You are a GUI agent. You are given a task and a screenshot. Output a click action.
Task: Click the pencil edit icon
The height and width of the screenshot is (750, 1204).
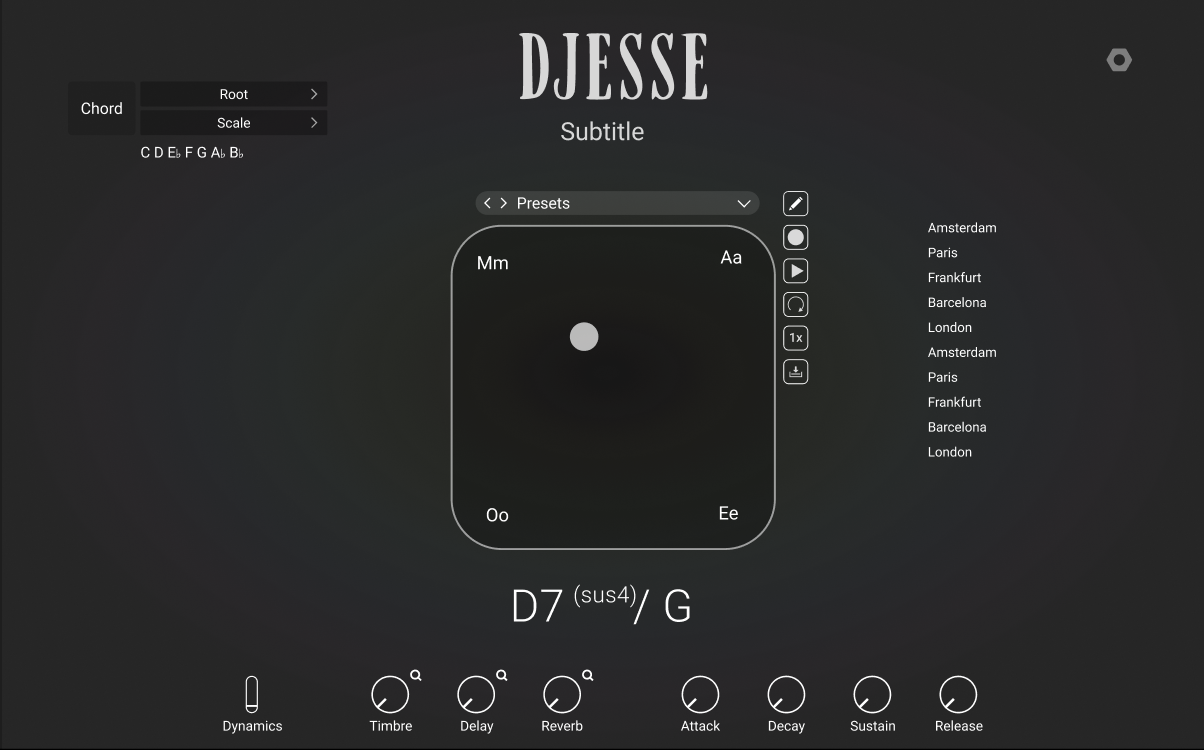tap(796, 204)
